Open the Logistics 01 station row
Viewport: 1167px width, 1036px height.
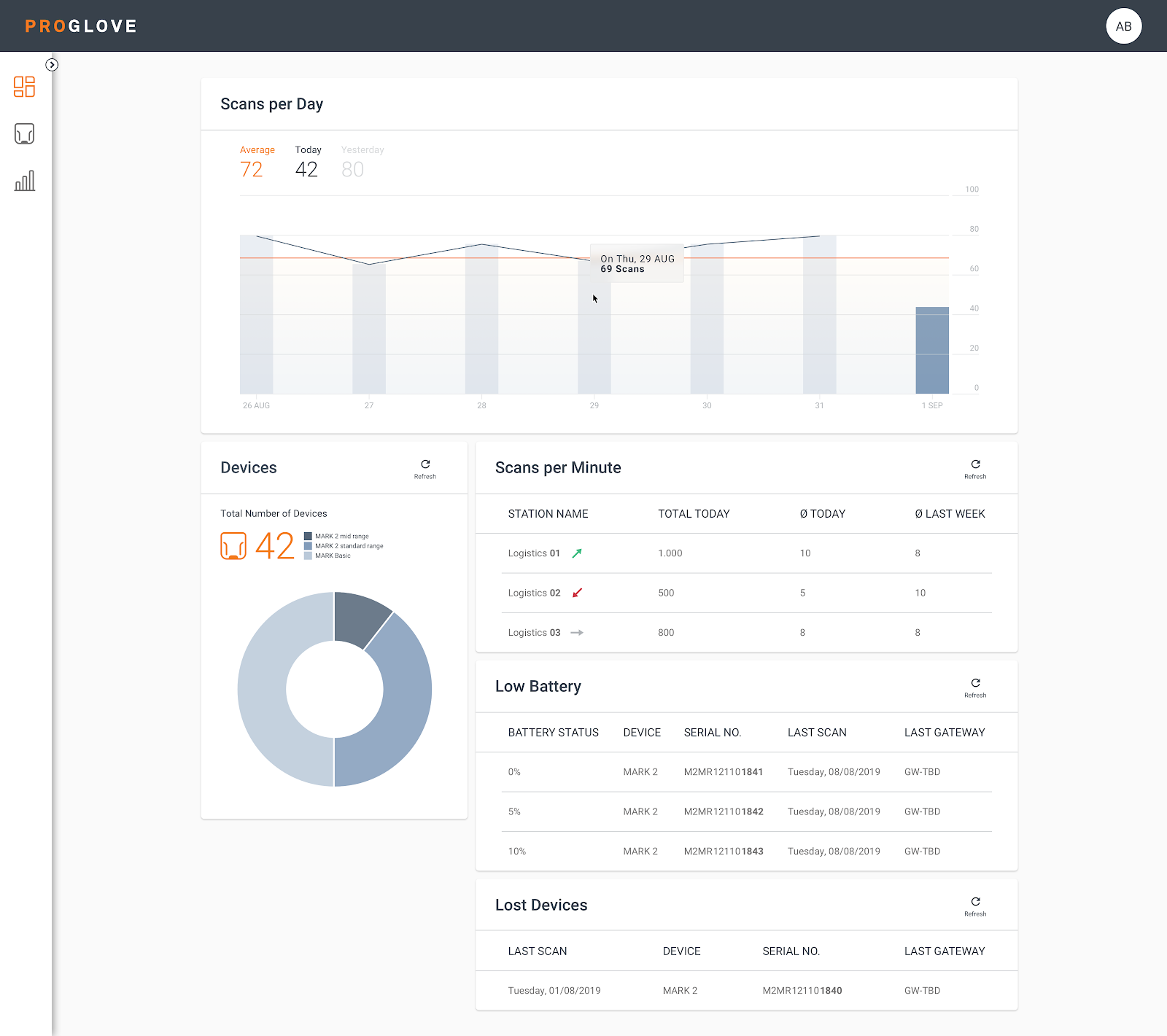point(534,553)
